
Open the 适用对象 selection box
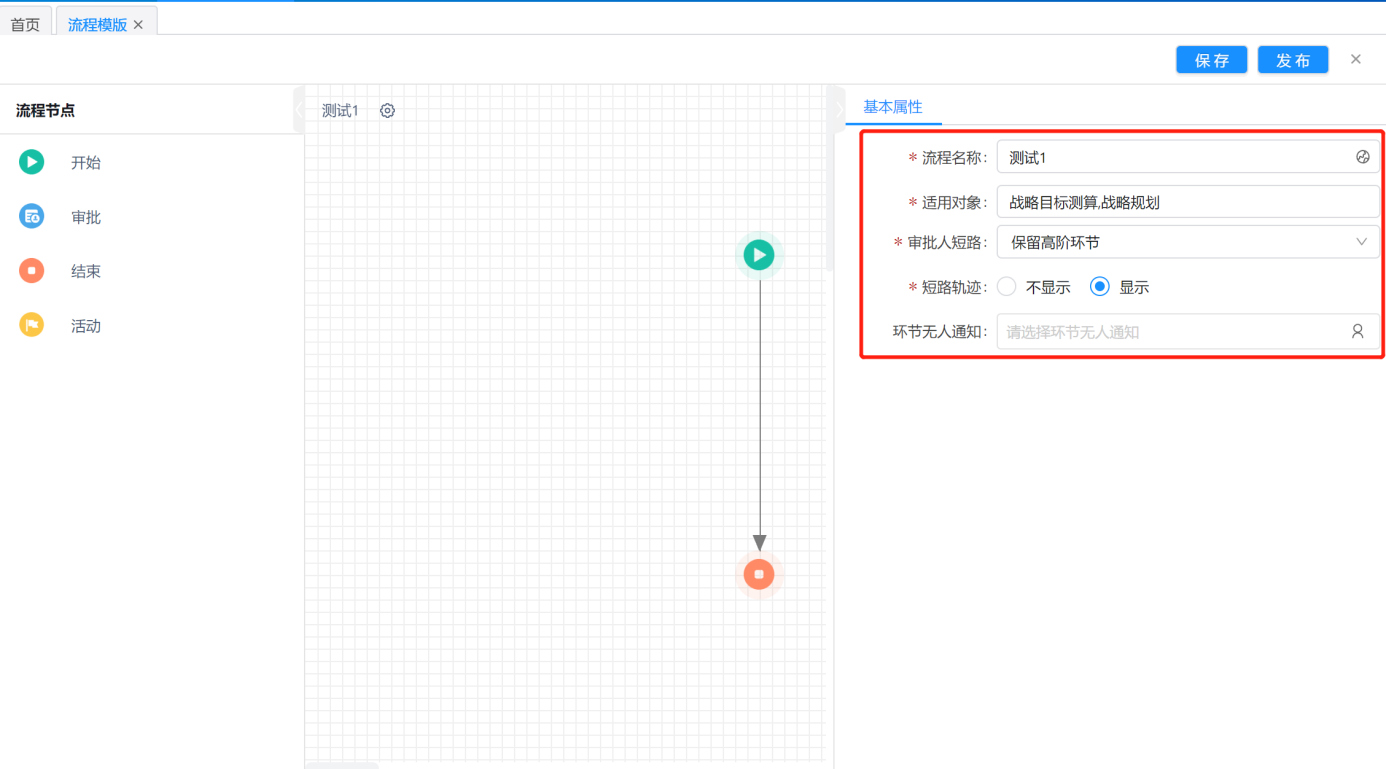(x=1187, y=202)
